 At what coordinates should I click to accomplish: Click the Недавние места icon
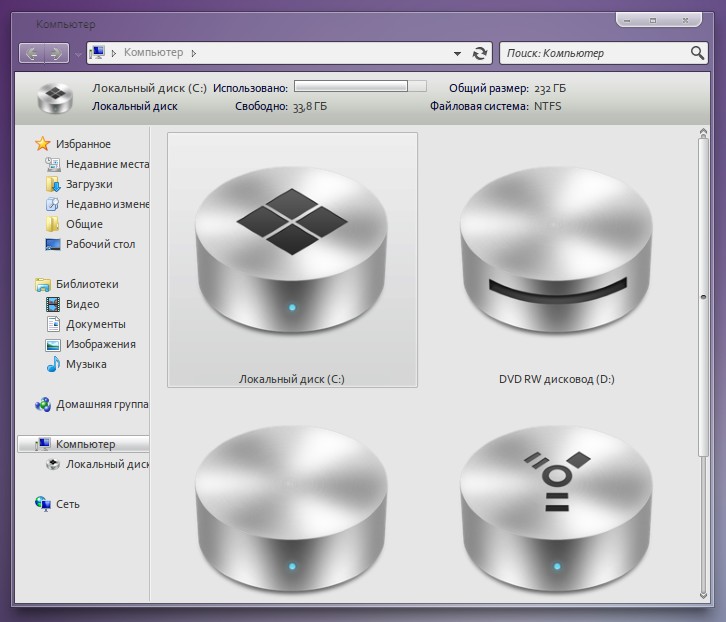[53, 164]
